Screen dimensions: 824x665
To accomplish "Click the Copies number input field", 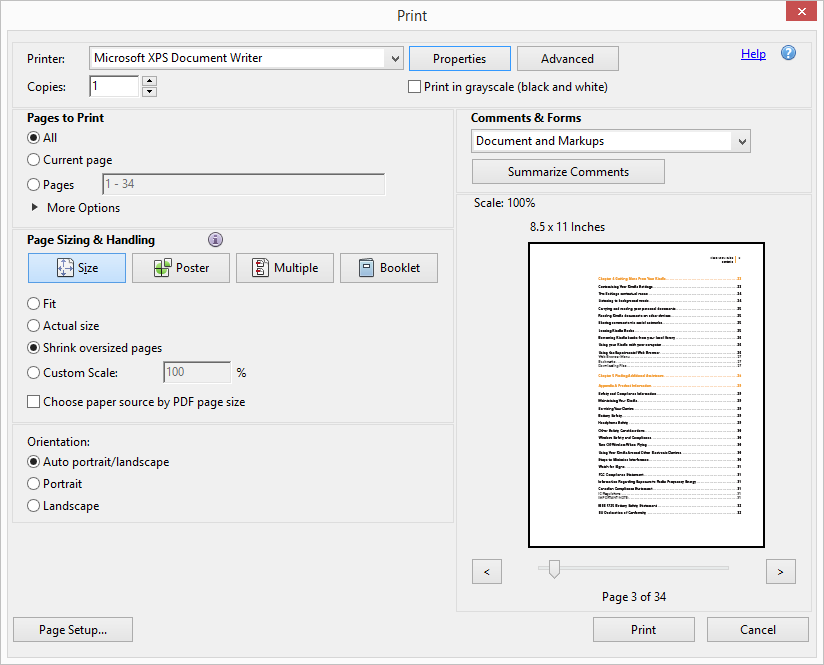I will point(114,87).
